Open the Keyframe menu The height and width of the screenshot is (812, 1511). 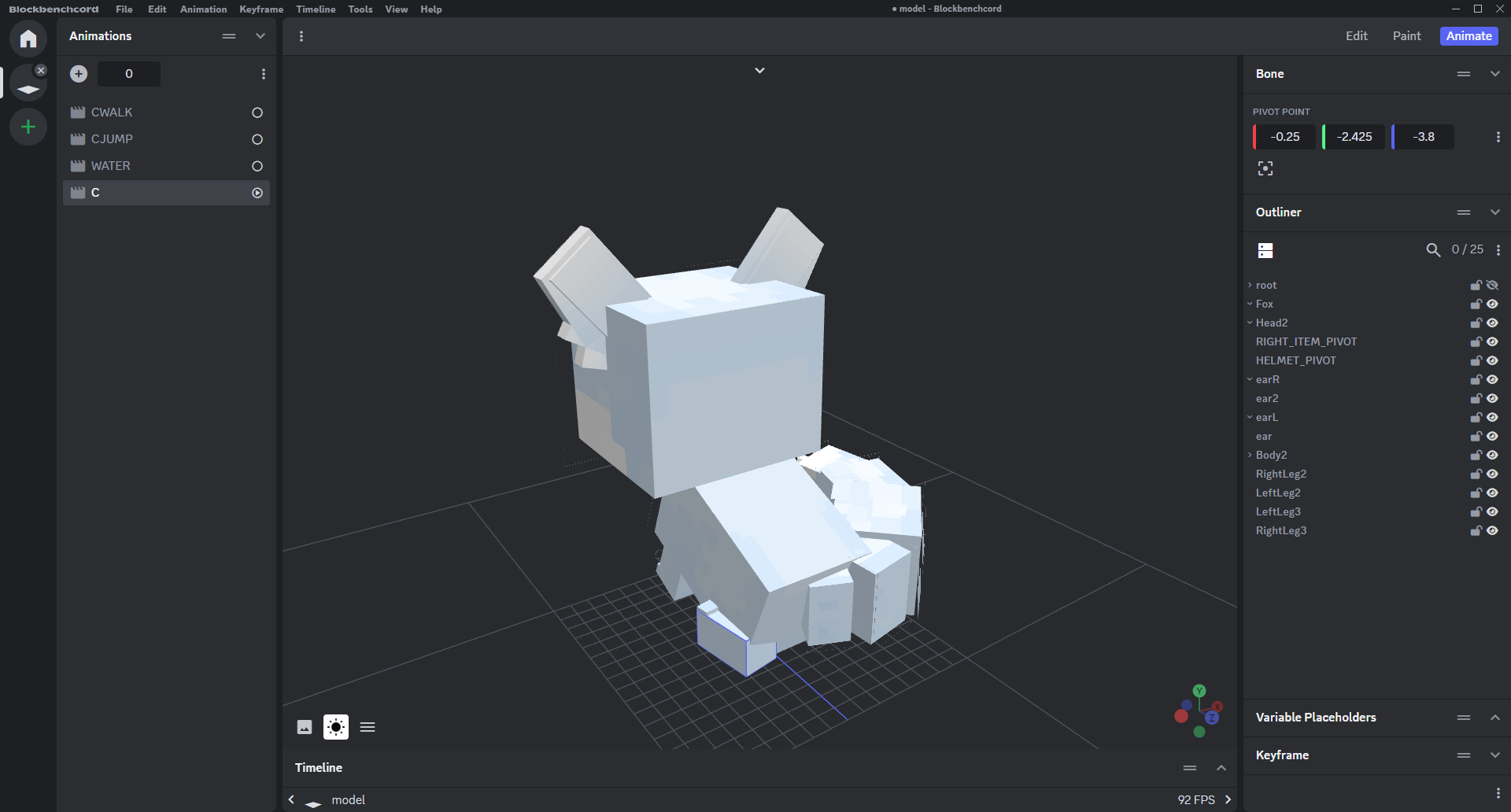pos(260,9)
